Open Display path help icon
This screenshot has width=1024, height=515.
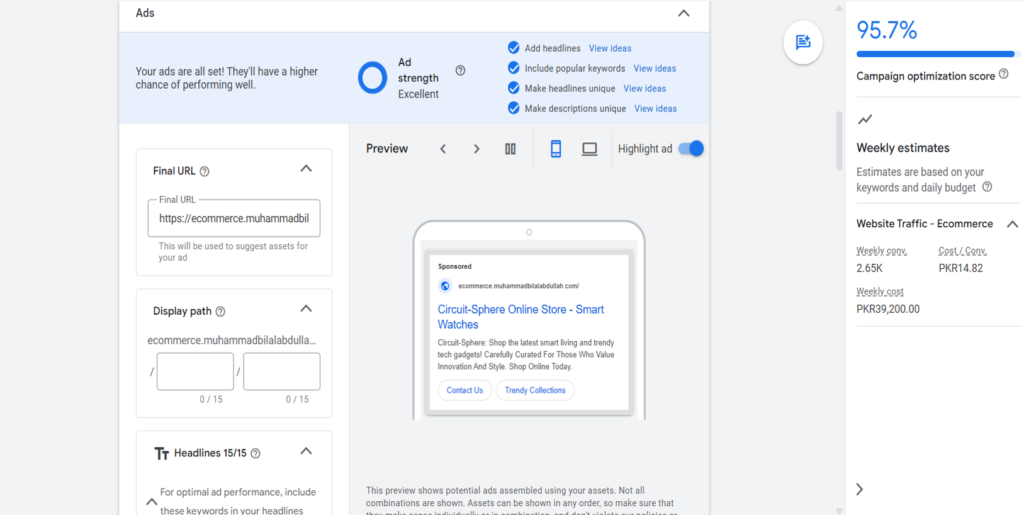(220, 312)
